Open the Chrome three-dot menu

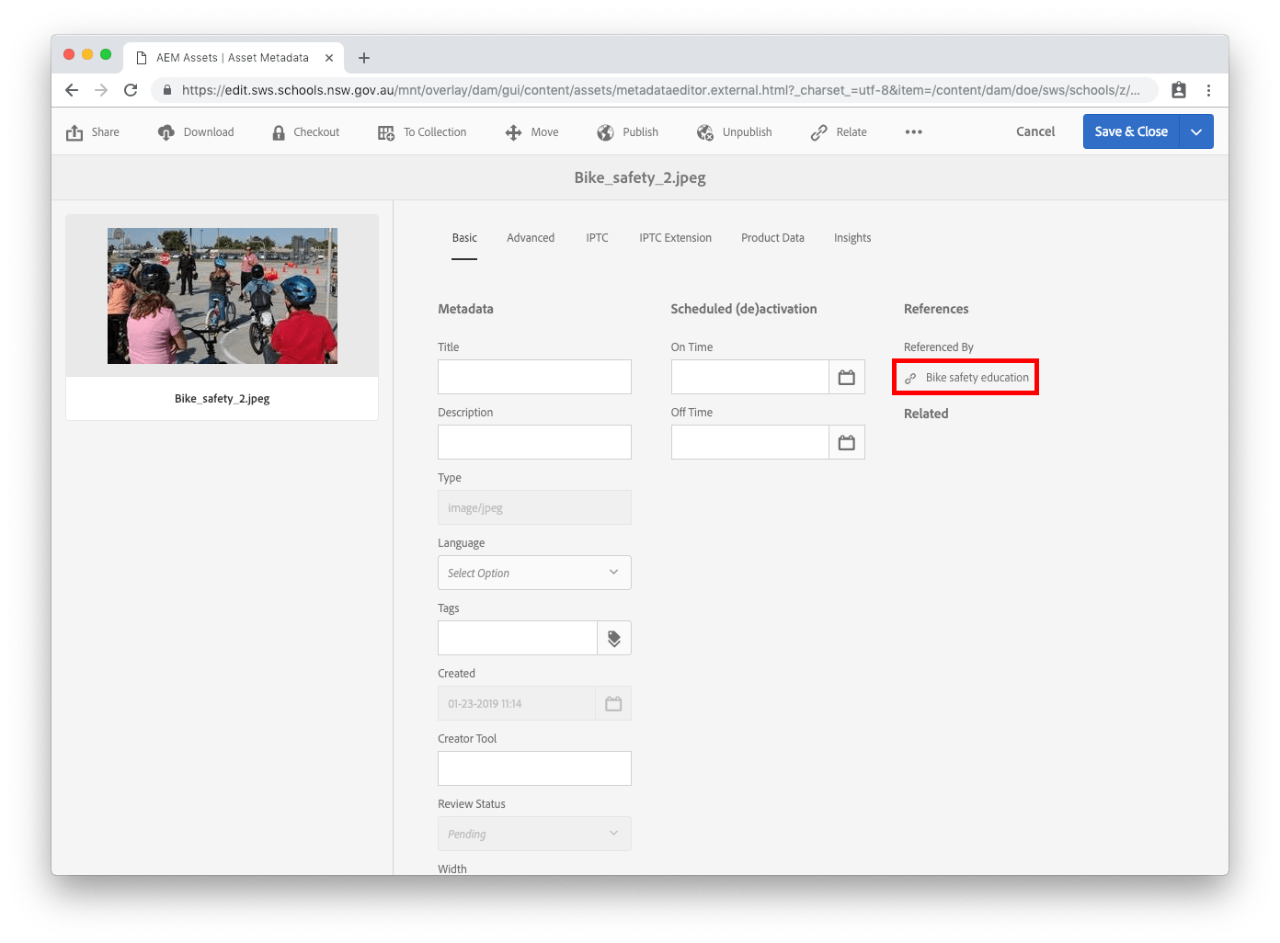pos(1209,90)
